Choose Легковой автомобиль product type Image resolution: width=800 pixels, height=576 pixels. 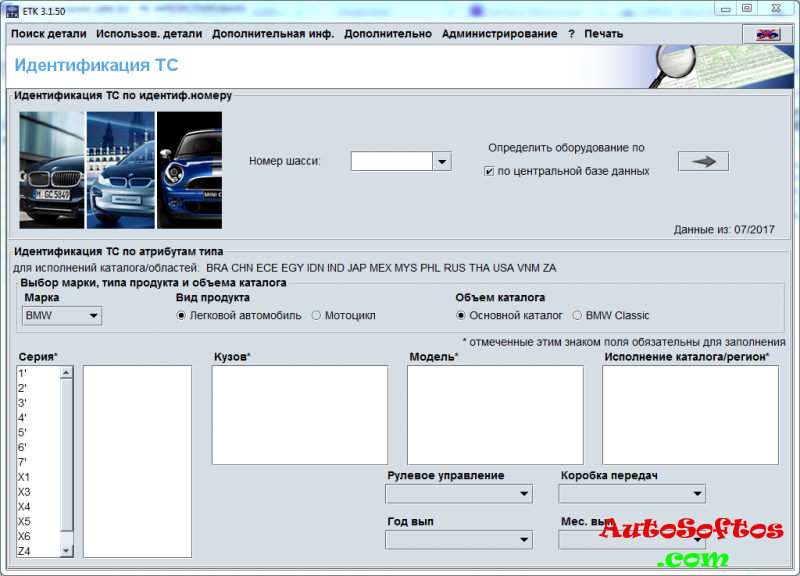pos(181,316)
